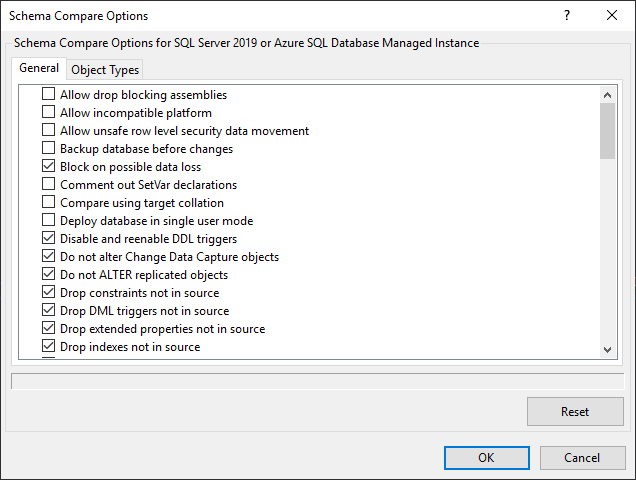Uncheck Block on possible data loss
The width and height of the screenshot is (636, 480).
(x=49, y=167)
